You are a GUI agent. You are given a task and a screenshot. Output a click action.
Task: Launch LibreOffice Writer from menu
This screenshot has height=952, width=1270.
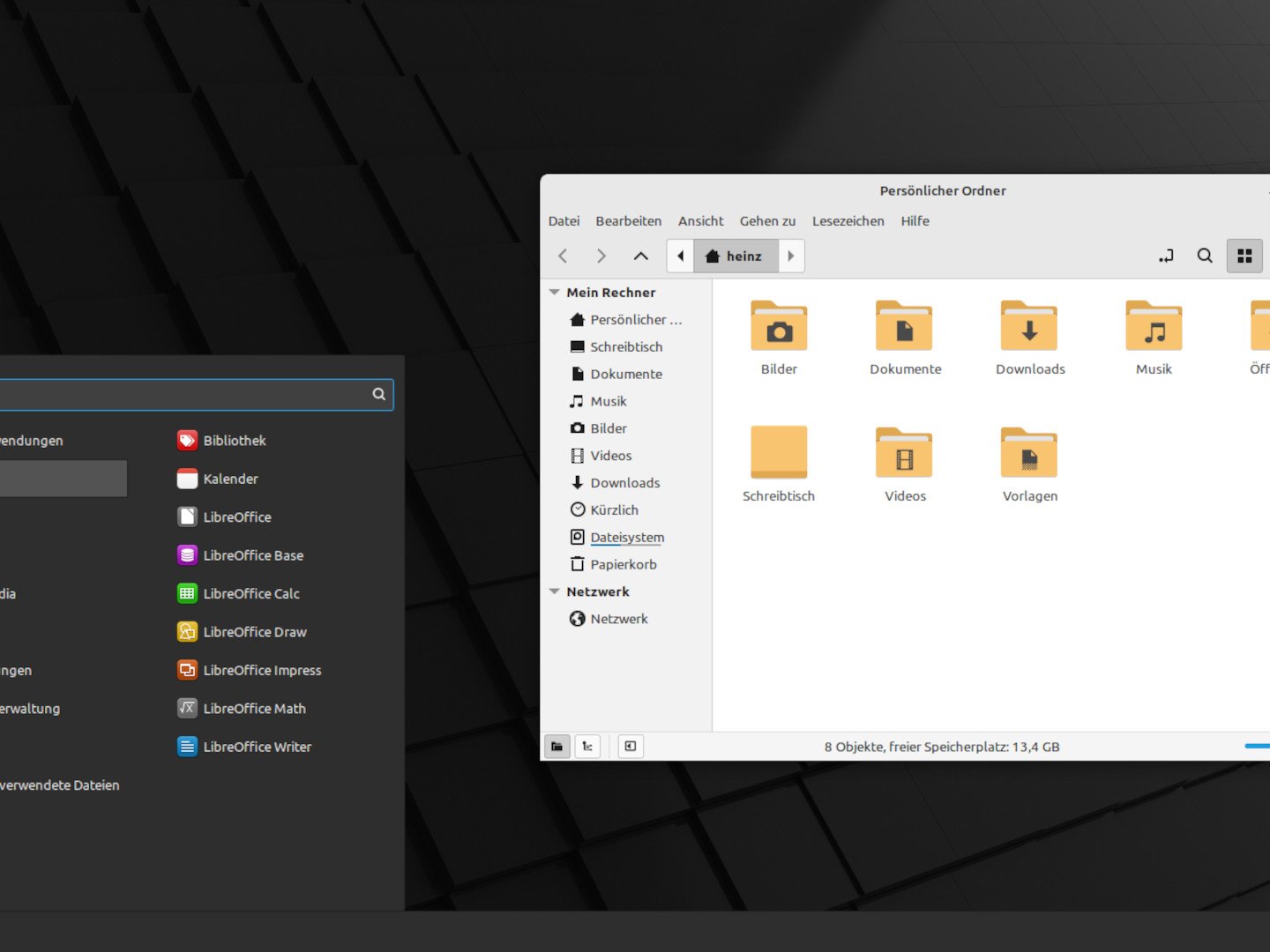(x=257, y=747)
